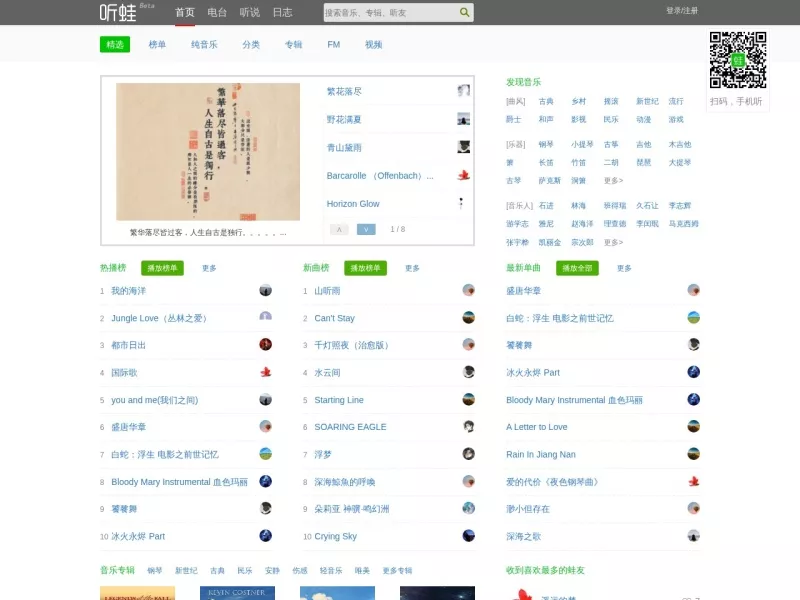The height and width of the screenshot is (600, 800).
Task: Open song Starting Line
Action: 339,399
